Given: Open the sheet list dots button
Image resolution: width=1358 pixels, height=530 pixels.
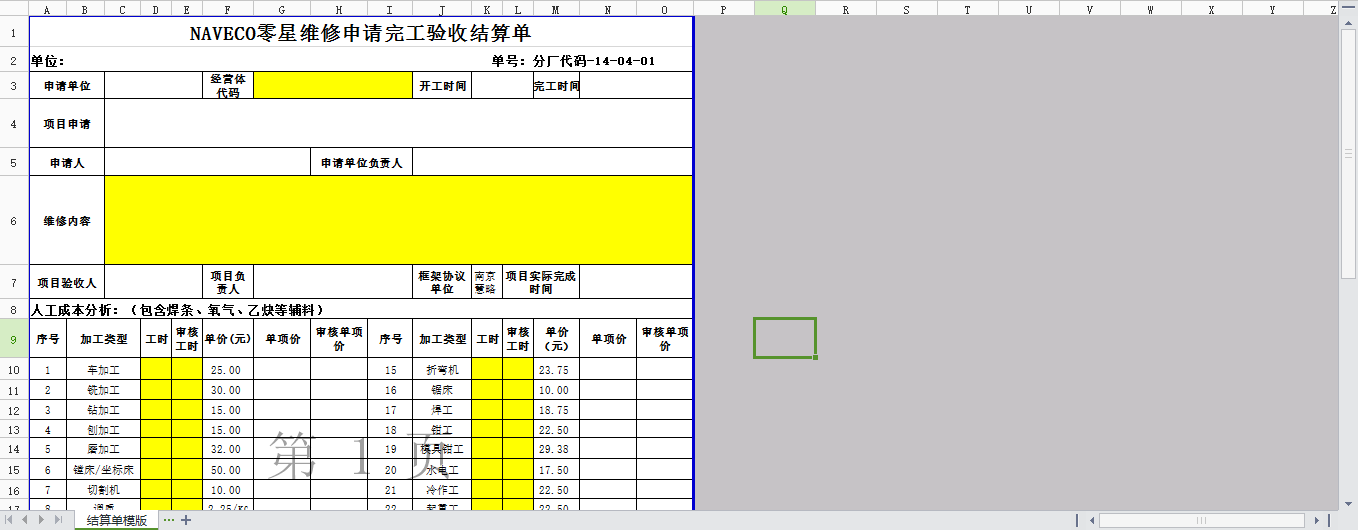Looking at the screenshot, I should [x=169, y=520].
